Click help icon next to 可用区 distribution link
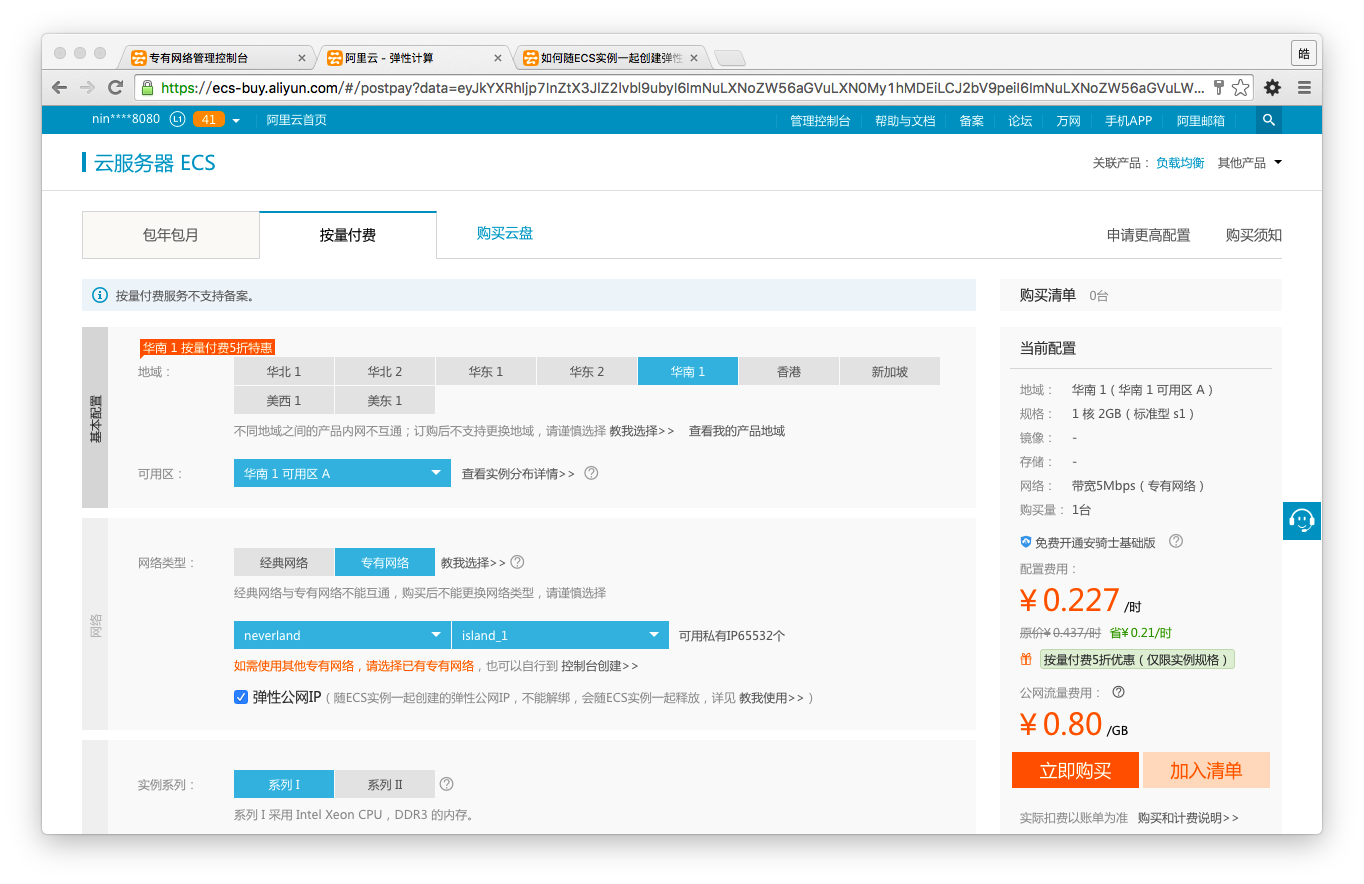1364x884 pixels. (x=591, y=473)
